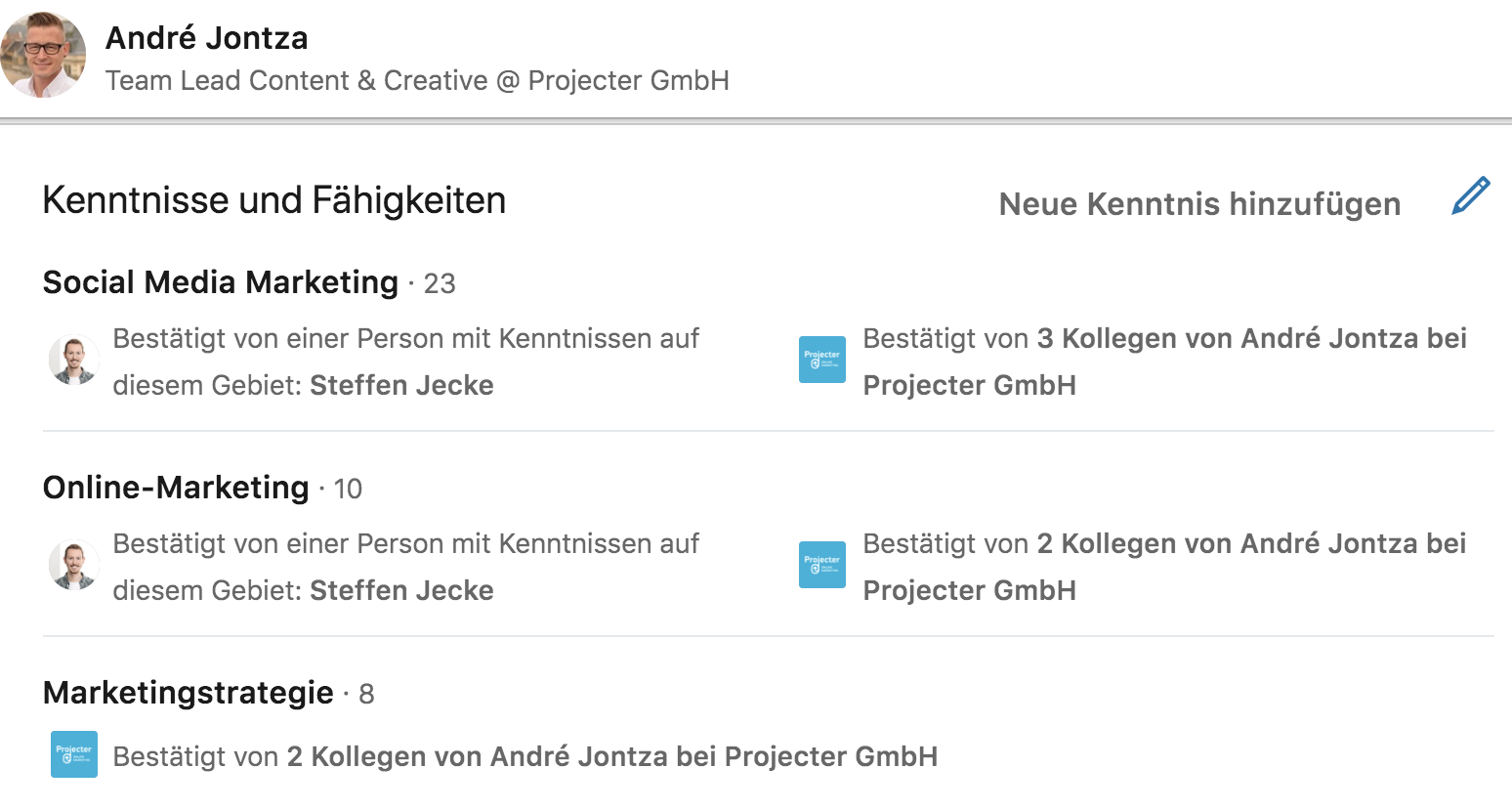Click Steffen Jecke's avatar under Online-Marketing

point(74,566)
